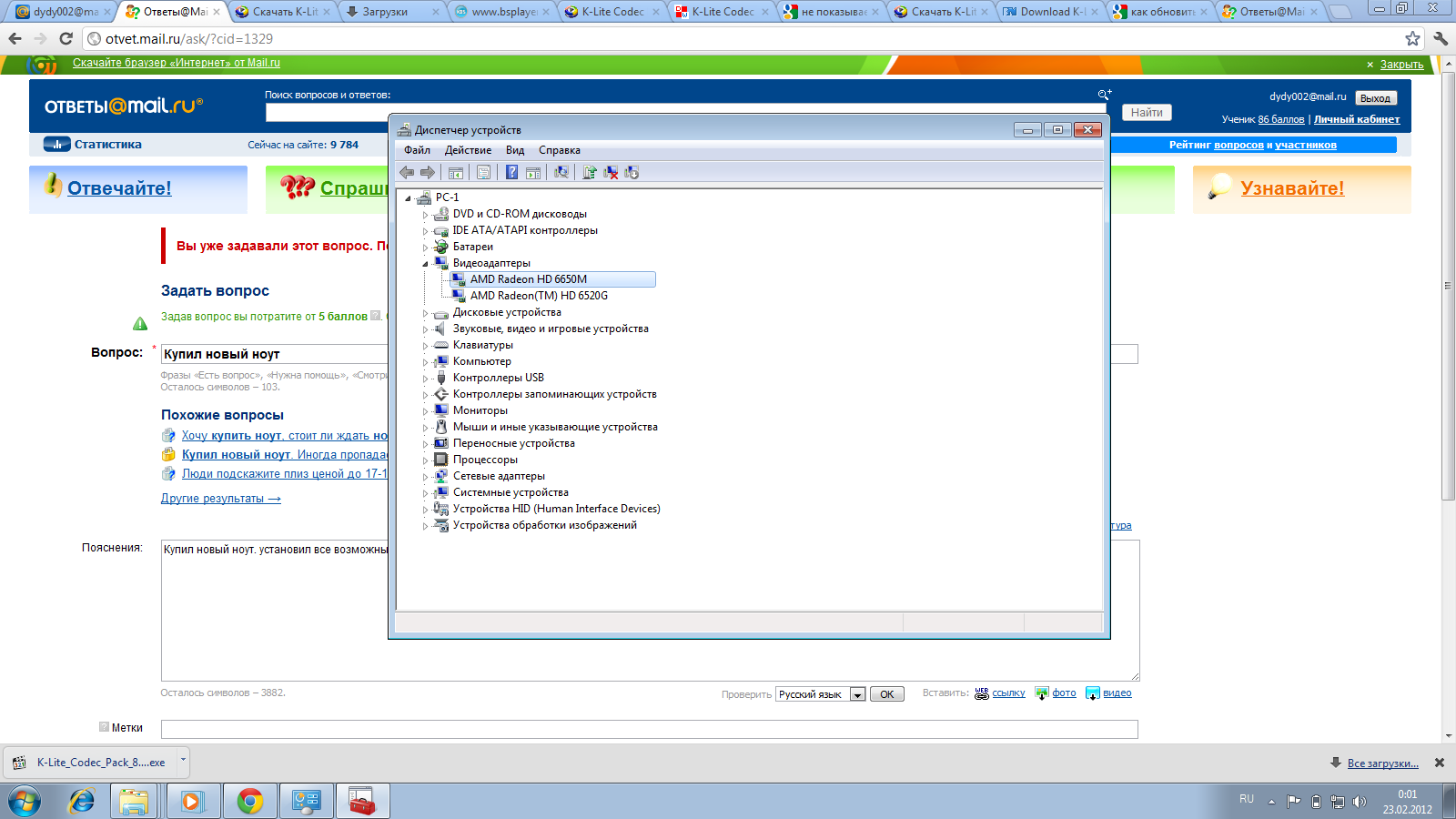Click the Выход logout button

click(x=1375, y=98)
